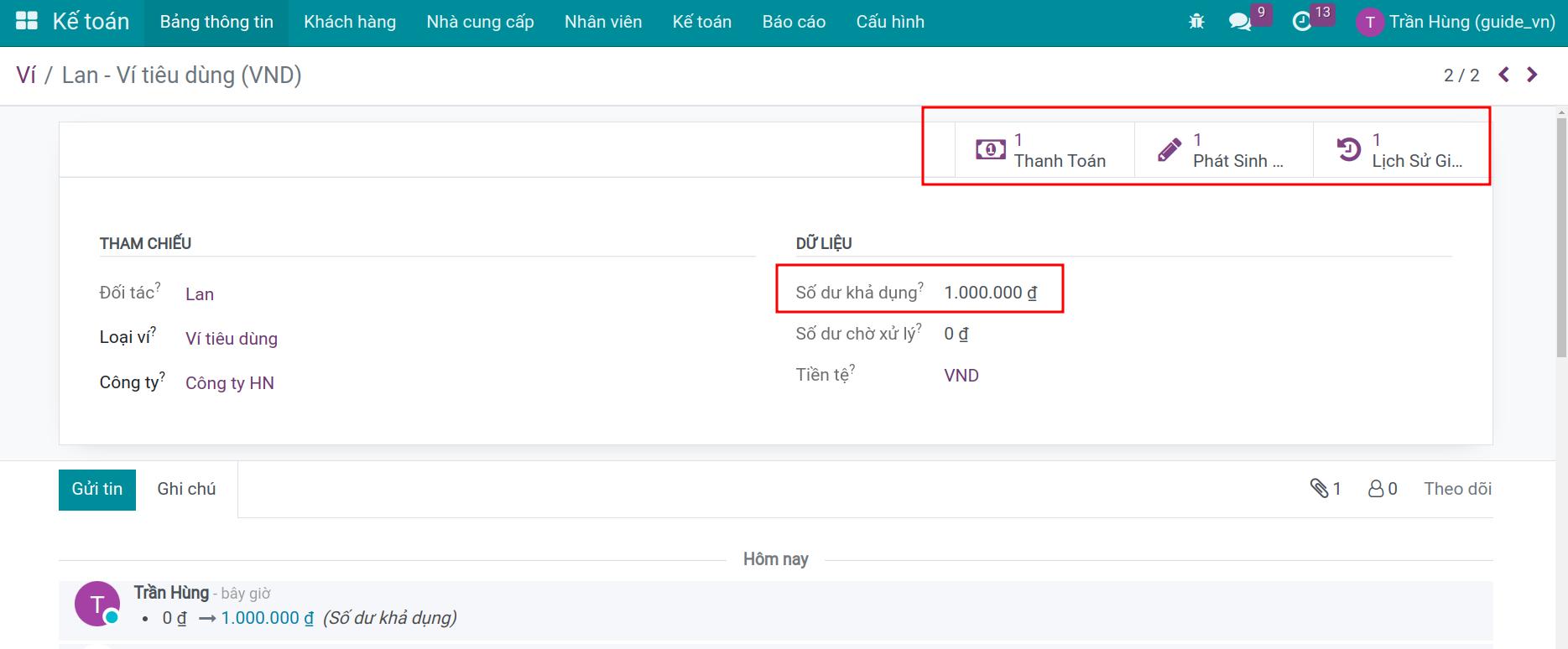The image size is (1568, 649).
Task: Open the Phát Sinh stat button
Action: 1223,150
